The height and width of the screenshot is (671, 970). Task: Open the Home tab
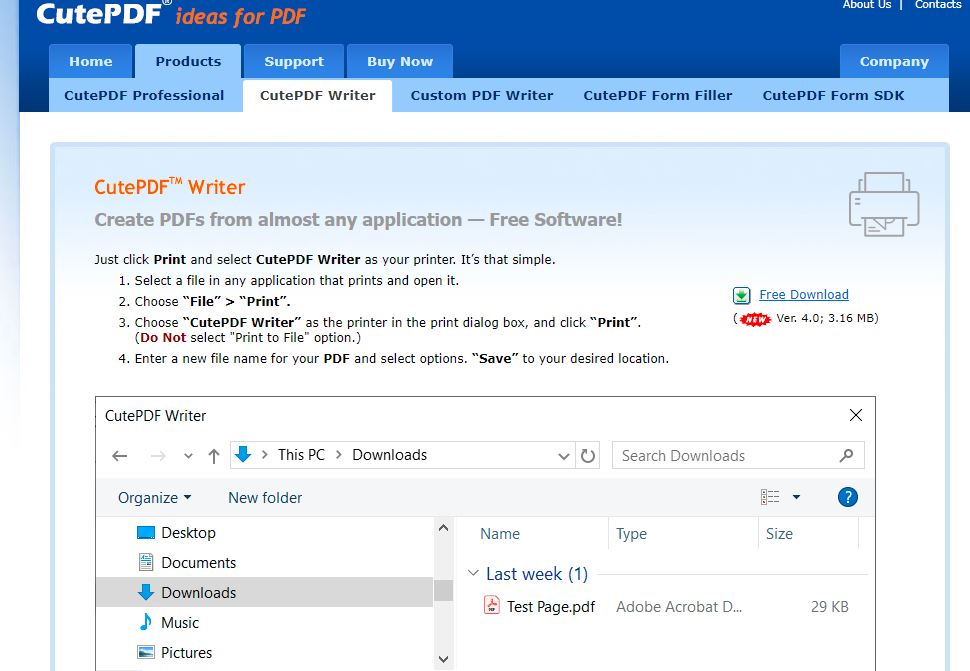tap(91, 61)
